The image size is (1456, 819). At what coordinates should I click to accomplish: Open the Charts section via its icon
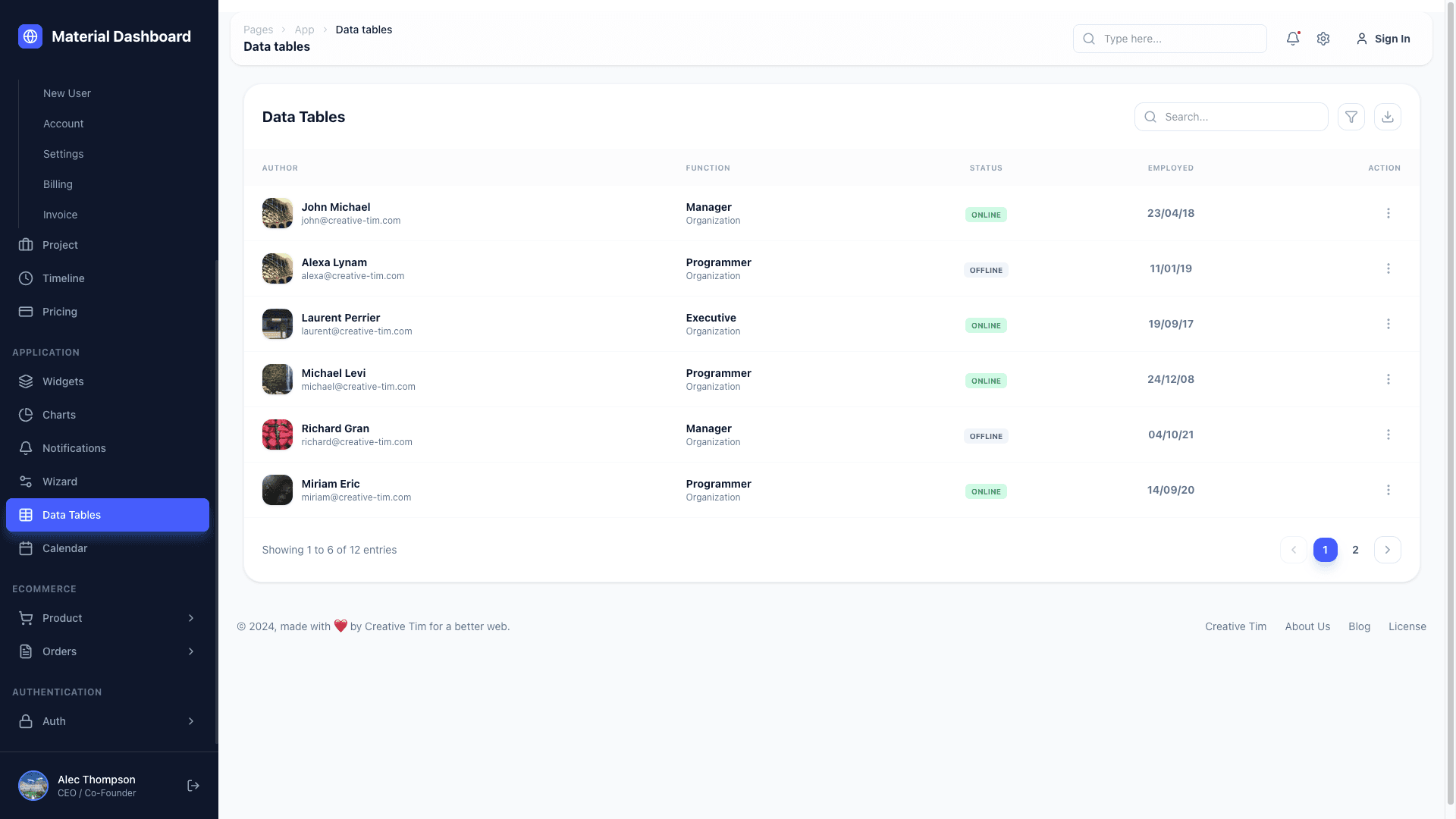[x=26, y=415]
